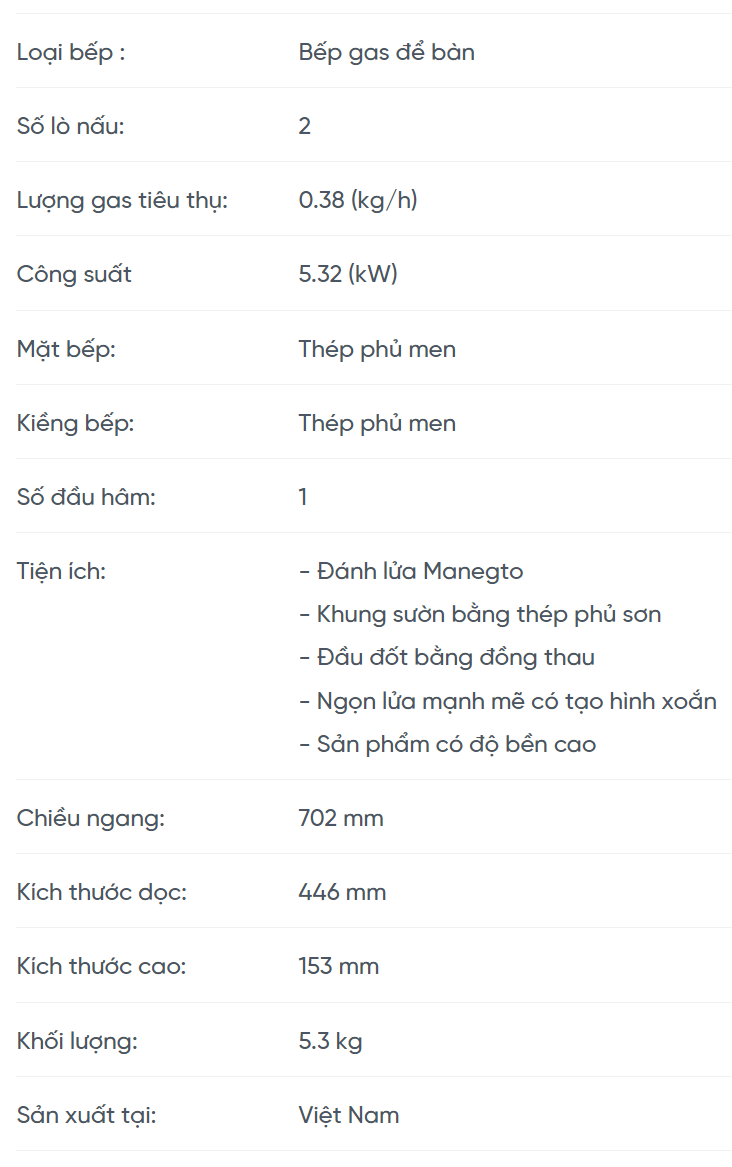This screenshot has height=1167, width=732.
Task: Click the 'Mặt bếp' label
Action: click(x=66, y=349)
